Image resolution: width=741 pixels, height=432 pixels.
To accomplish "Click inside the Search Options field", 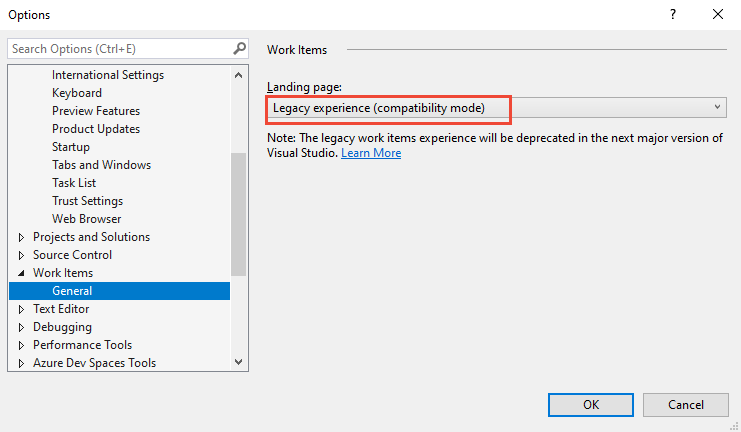I will coord(118,48).
